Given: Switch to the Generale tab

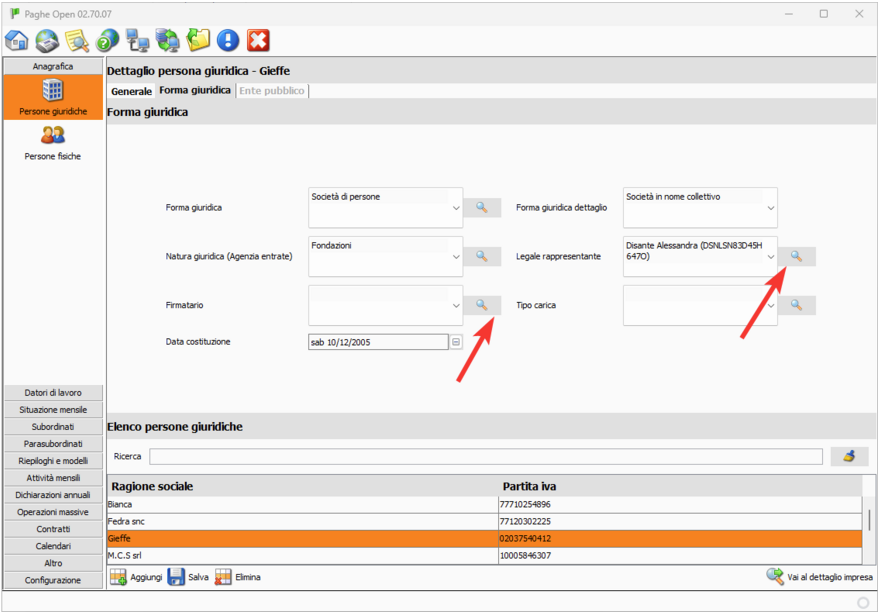Looking at the screenshot, I should pos(131,91).
